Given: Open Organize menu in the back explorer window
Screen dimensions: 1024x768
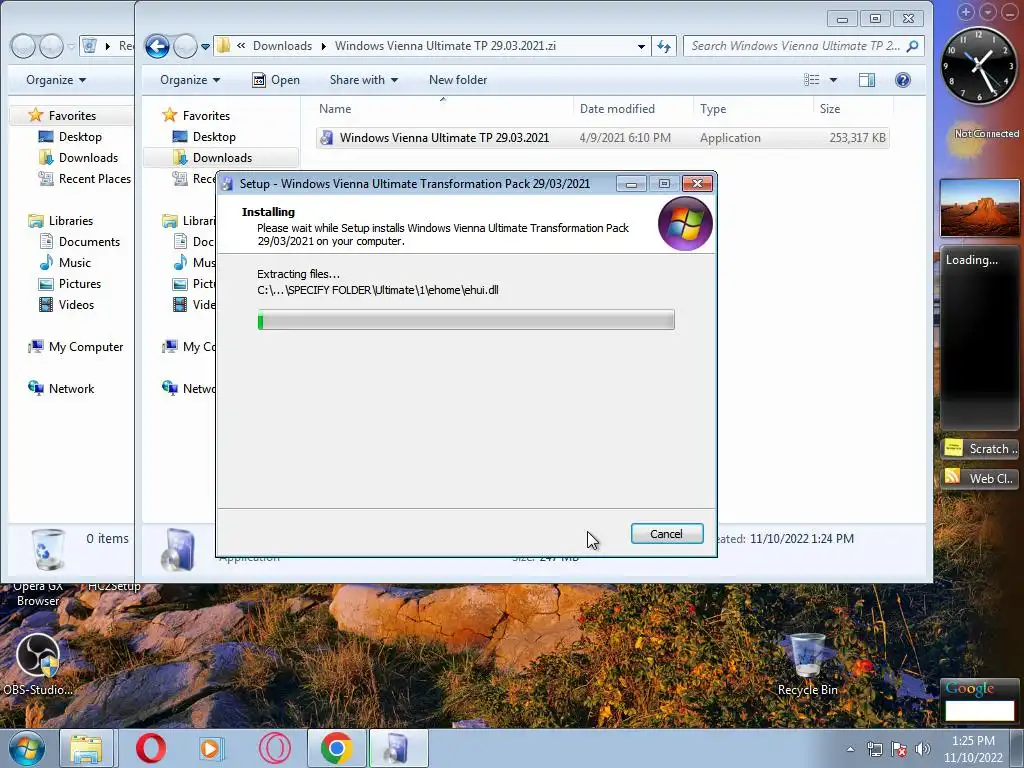Looking at the screenshot, I should (x=56, y=80).
